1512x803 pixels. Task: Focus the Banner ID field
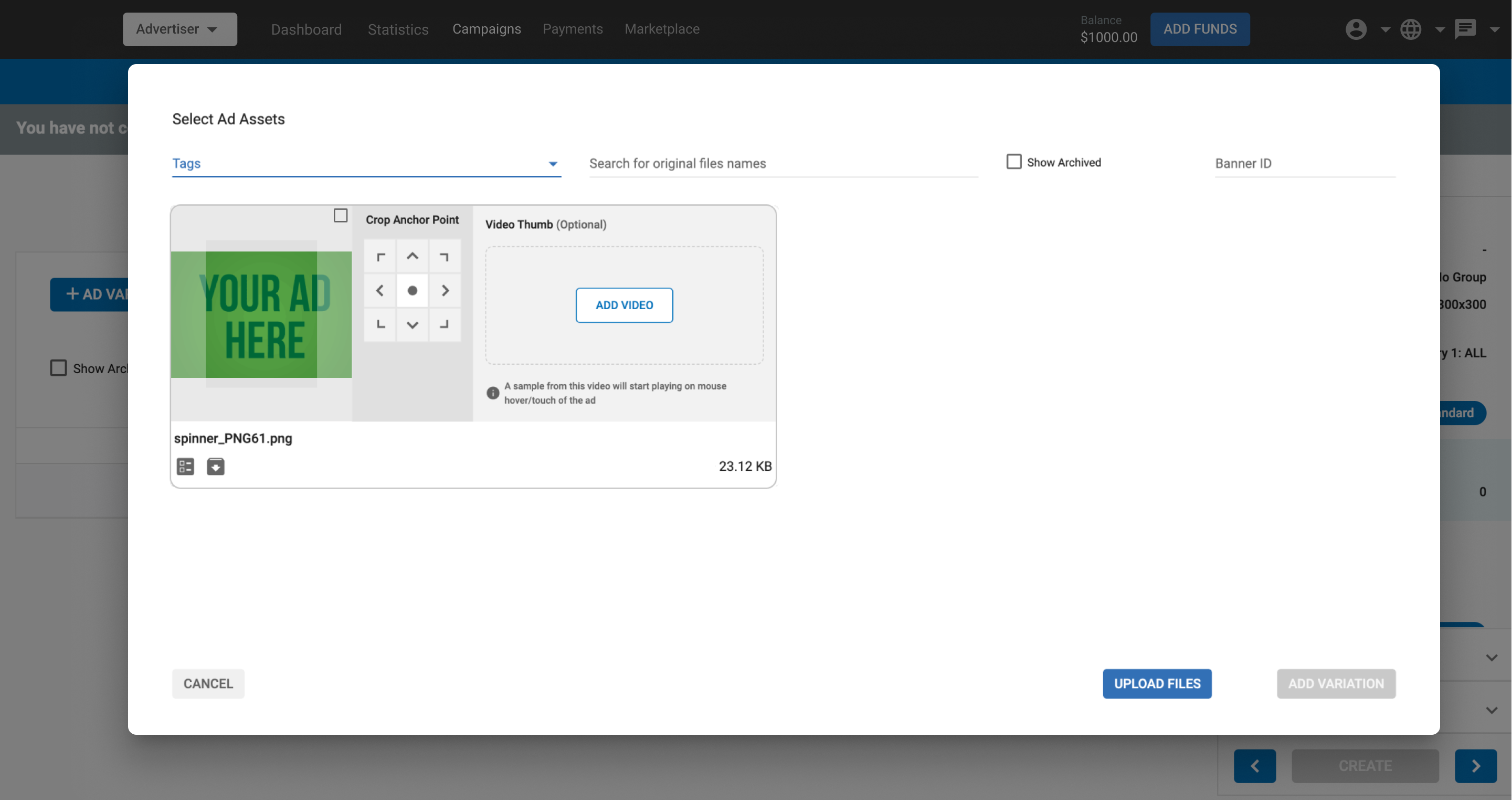(1304, 164)
